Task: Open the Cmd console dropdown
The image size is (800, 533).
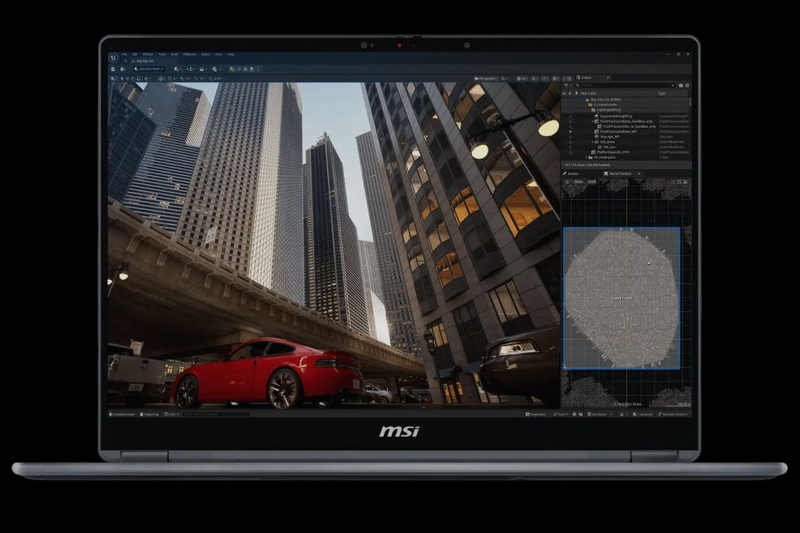Action: coord(172,414)
